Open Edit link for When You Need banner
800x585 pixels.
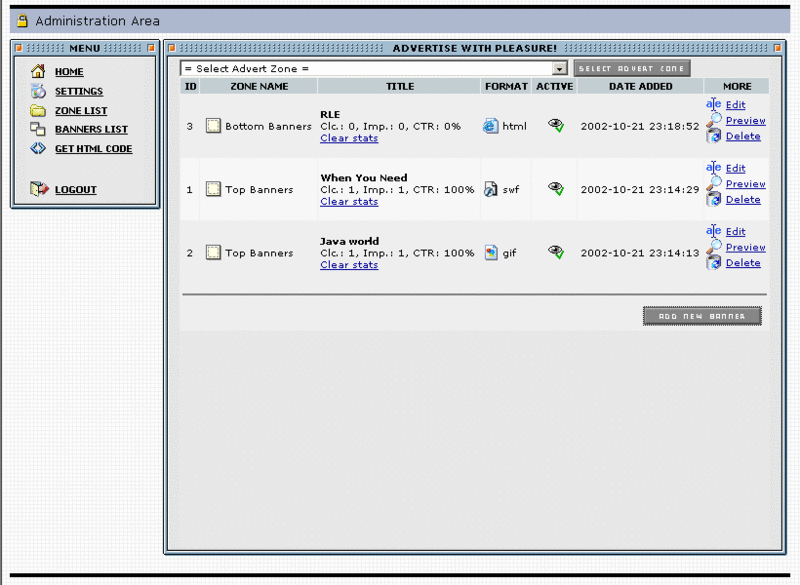tap(736, 168)
